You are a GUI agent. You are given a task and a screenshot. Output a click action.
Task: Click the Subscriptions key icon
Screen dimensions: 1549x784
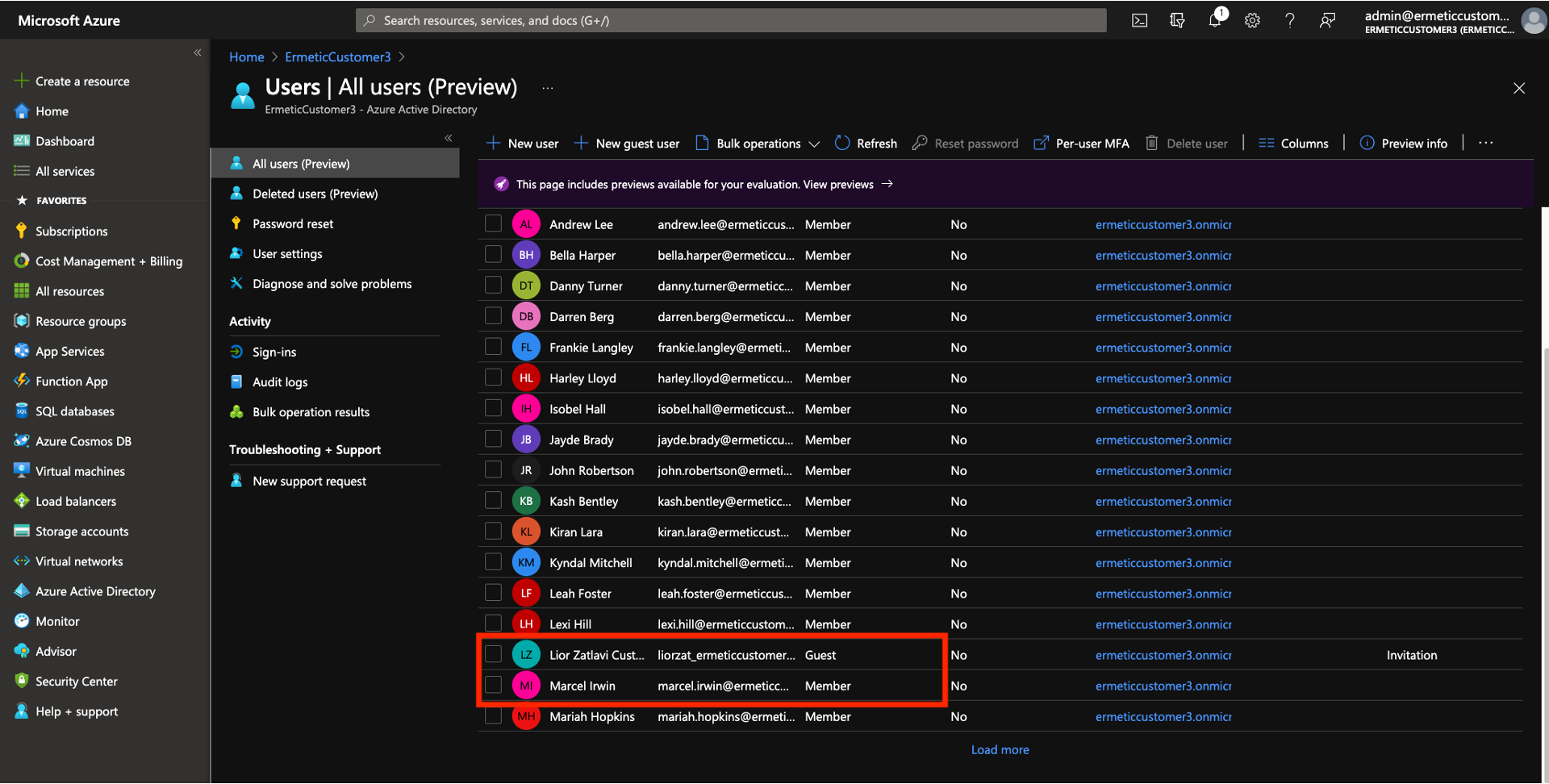click(22, 231)
